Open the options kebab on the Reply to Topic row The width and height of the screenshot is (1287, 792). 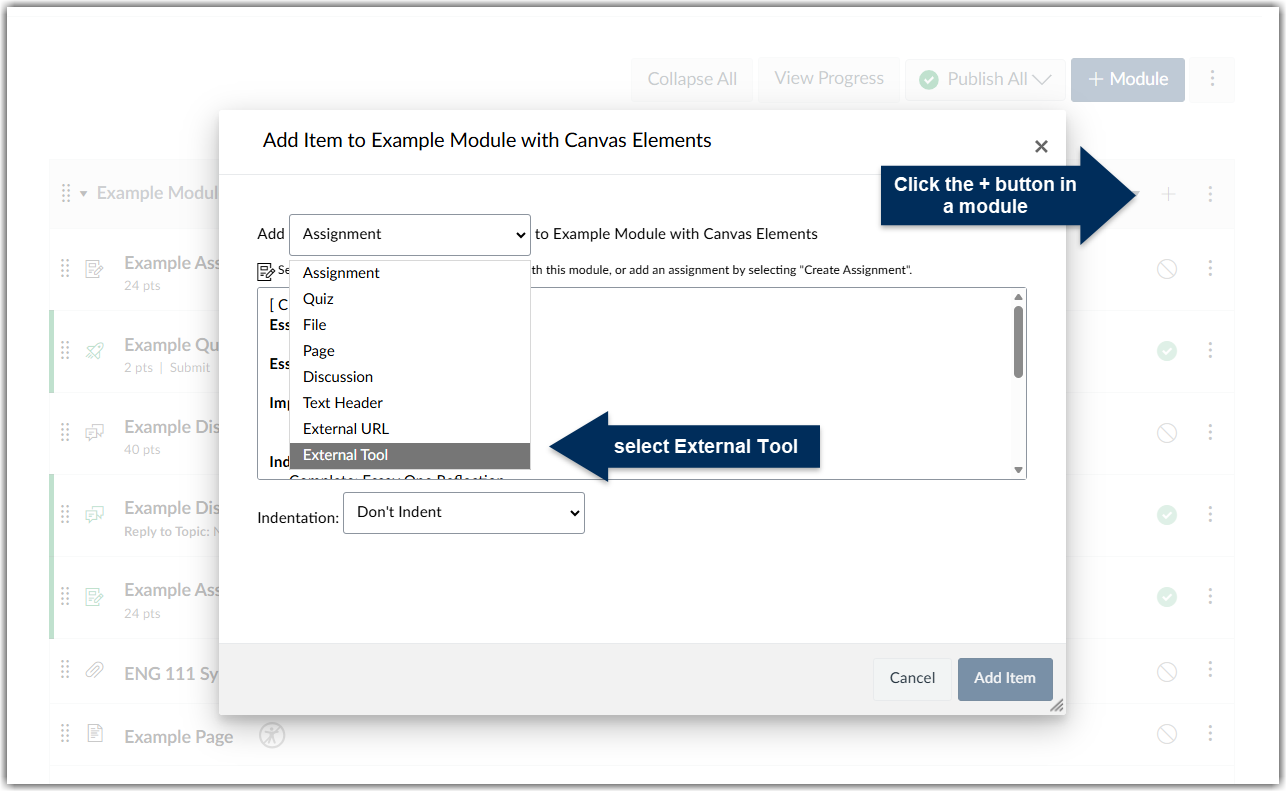click(x=1210, y=515)
